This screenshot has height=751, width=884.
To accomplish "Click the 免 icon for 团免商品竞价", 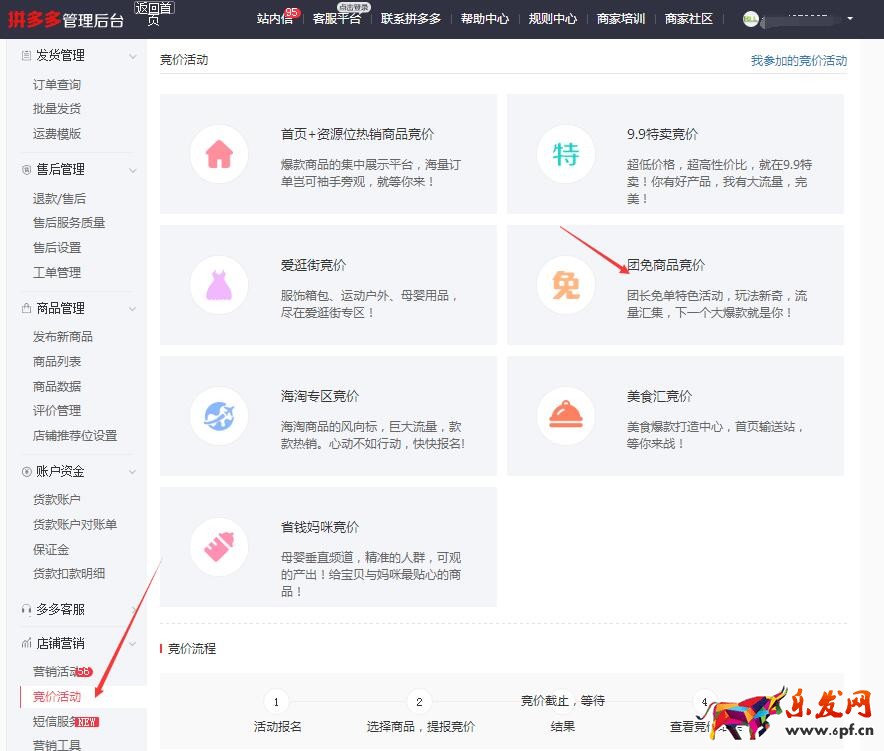I will pos(565,286).
